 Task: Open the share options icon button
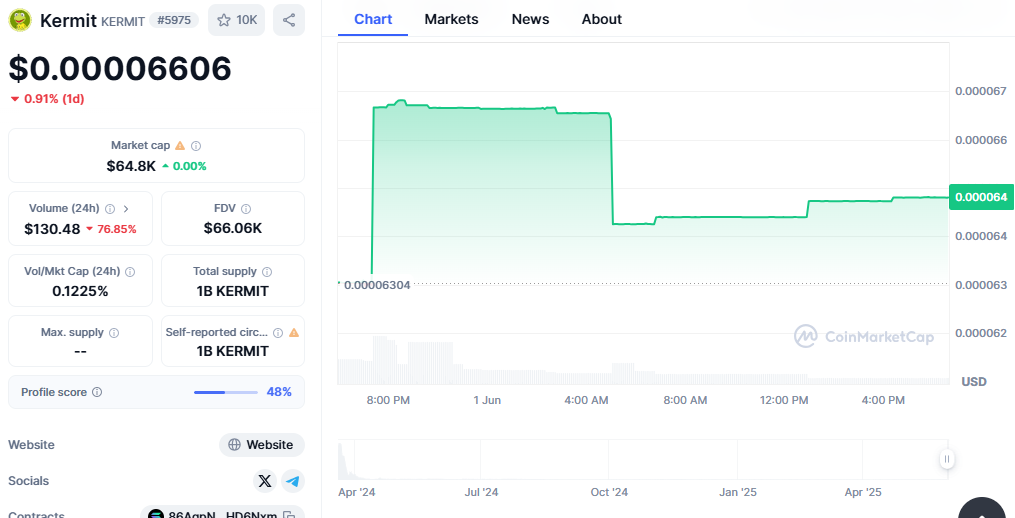pyautogui.click(x=289, y=20)
